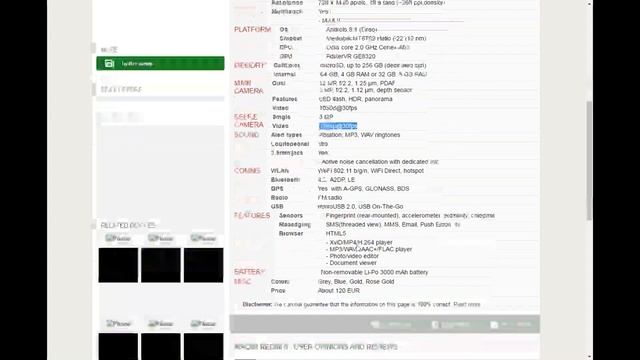Click the Colors spec label

coord(280,282)
